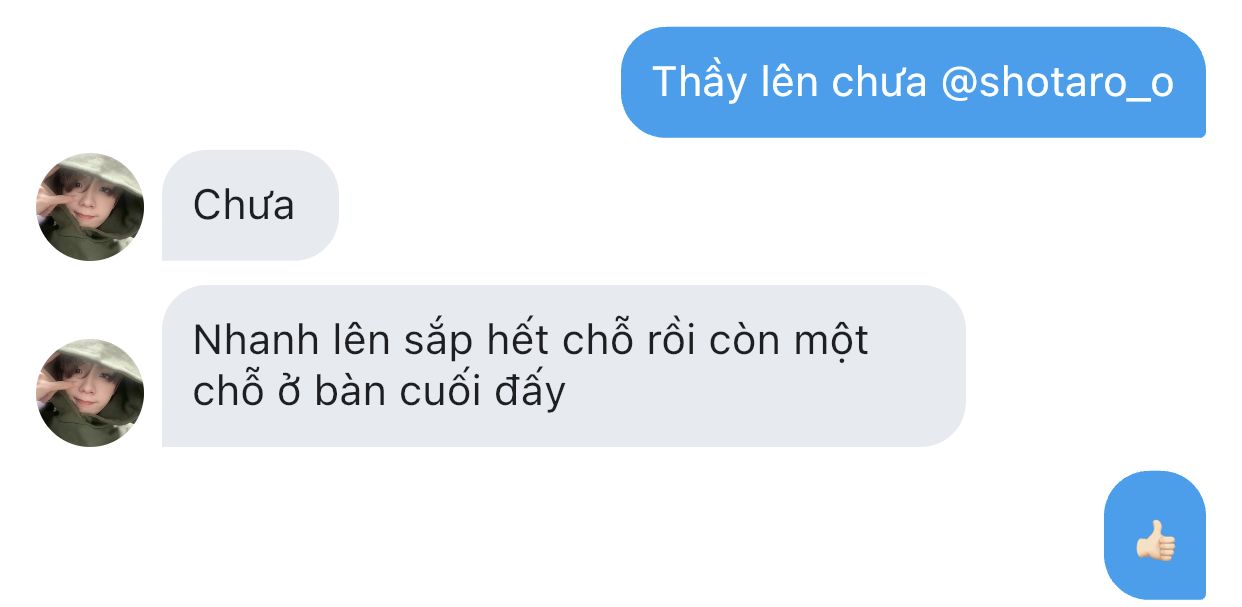The height and width of the screenshot is (607, 1242).
Task: Click the thumbs-up emoji in the last message
Action: 1155,540
